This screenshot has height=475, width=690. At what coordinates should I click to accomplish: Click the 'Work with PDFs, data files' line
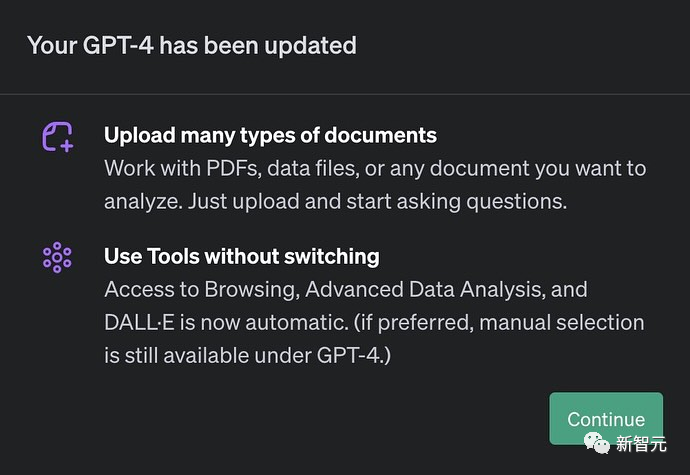click(x=375, y=167)
